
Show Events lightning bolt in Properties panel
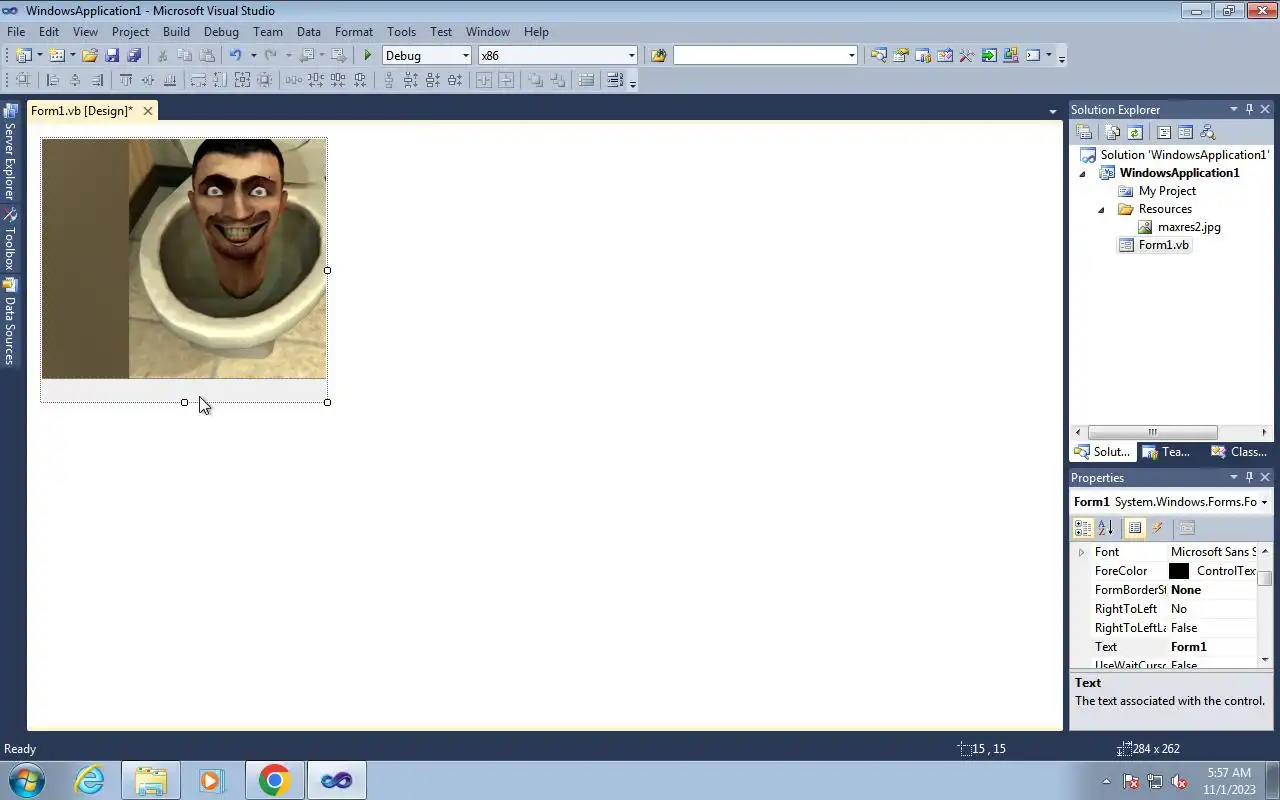(x=1157, y=528)
